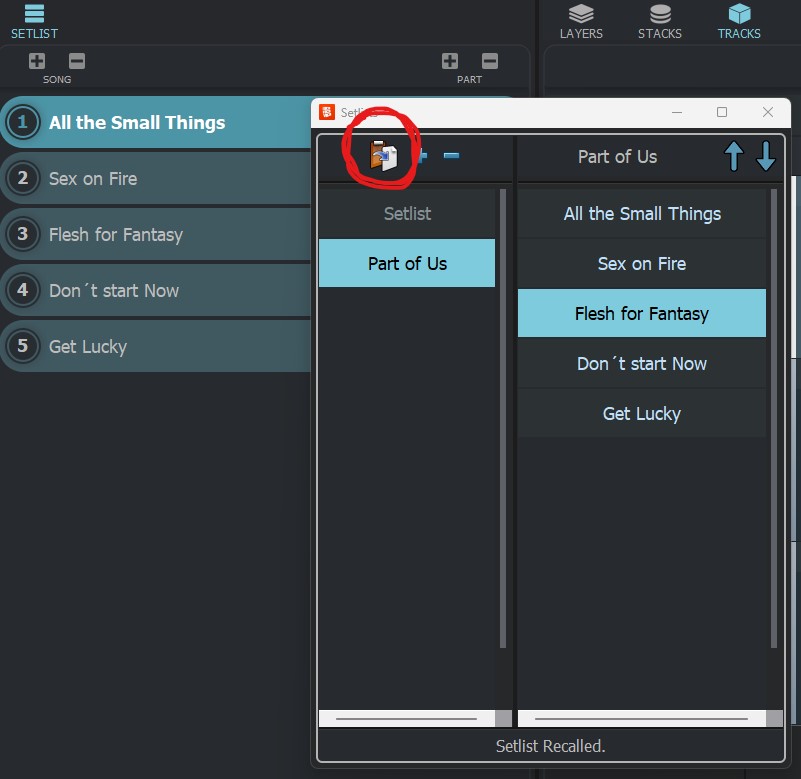
Task: Click the Setlist column header
Action: pyautogui.click(x=407, y=214)
